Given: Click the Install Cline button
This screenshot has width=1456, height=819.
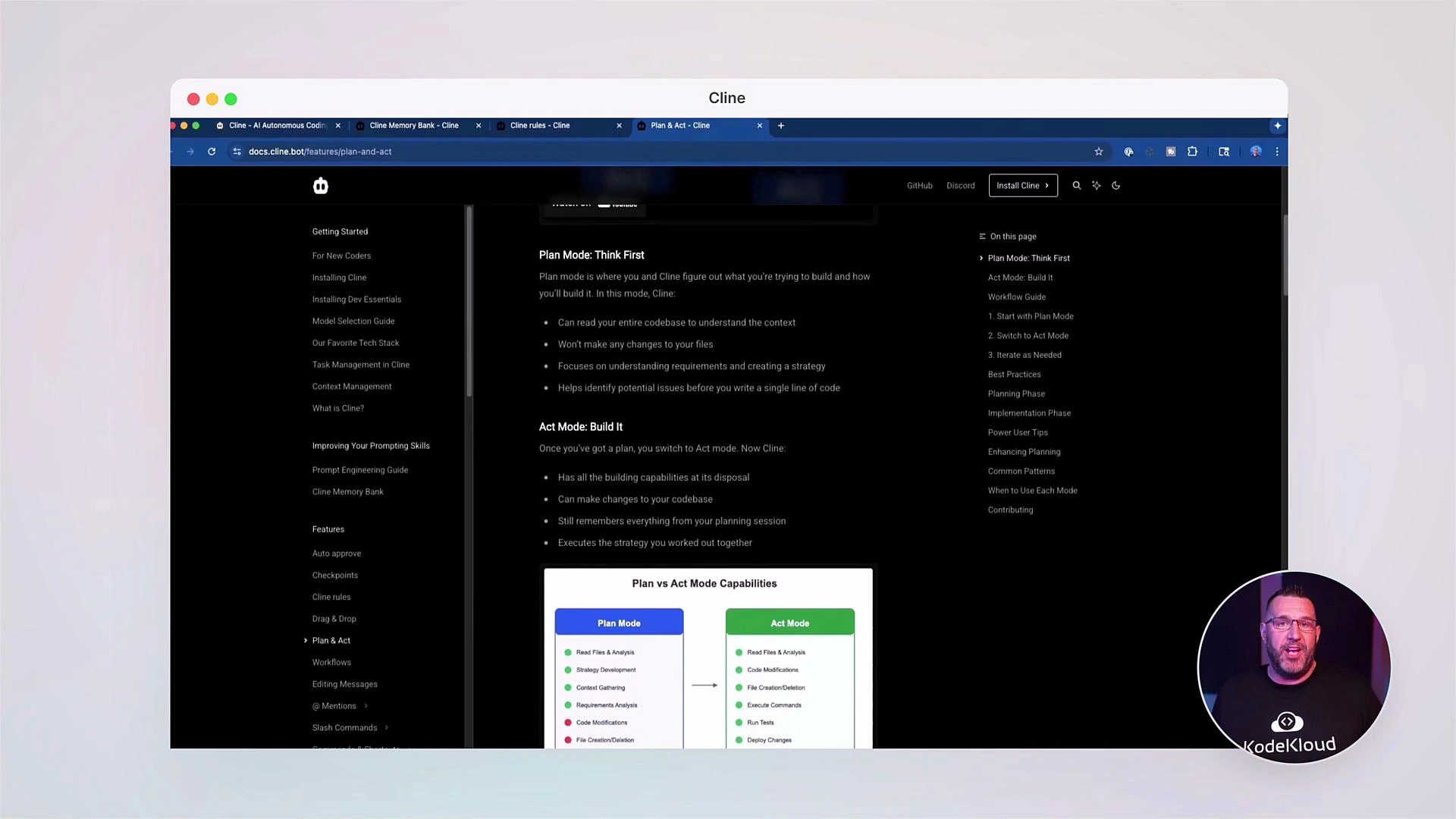Looking at the screenshot, I should pos(1023,186).
